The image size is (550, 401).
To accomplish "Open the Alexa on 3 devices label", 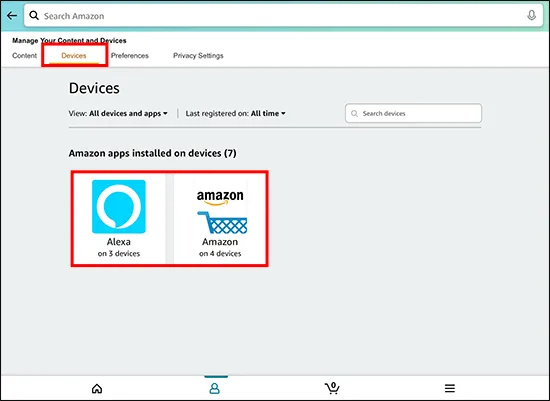I will (x=119, y=248).
